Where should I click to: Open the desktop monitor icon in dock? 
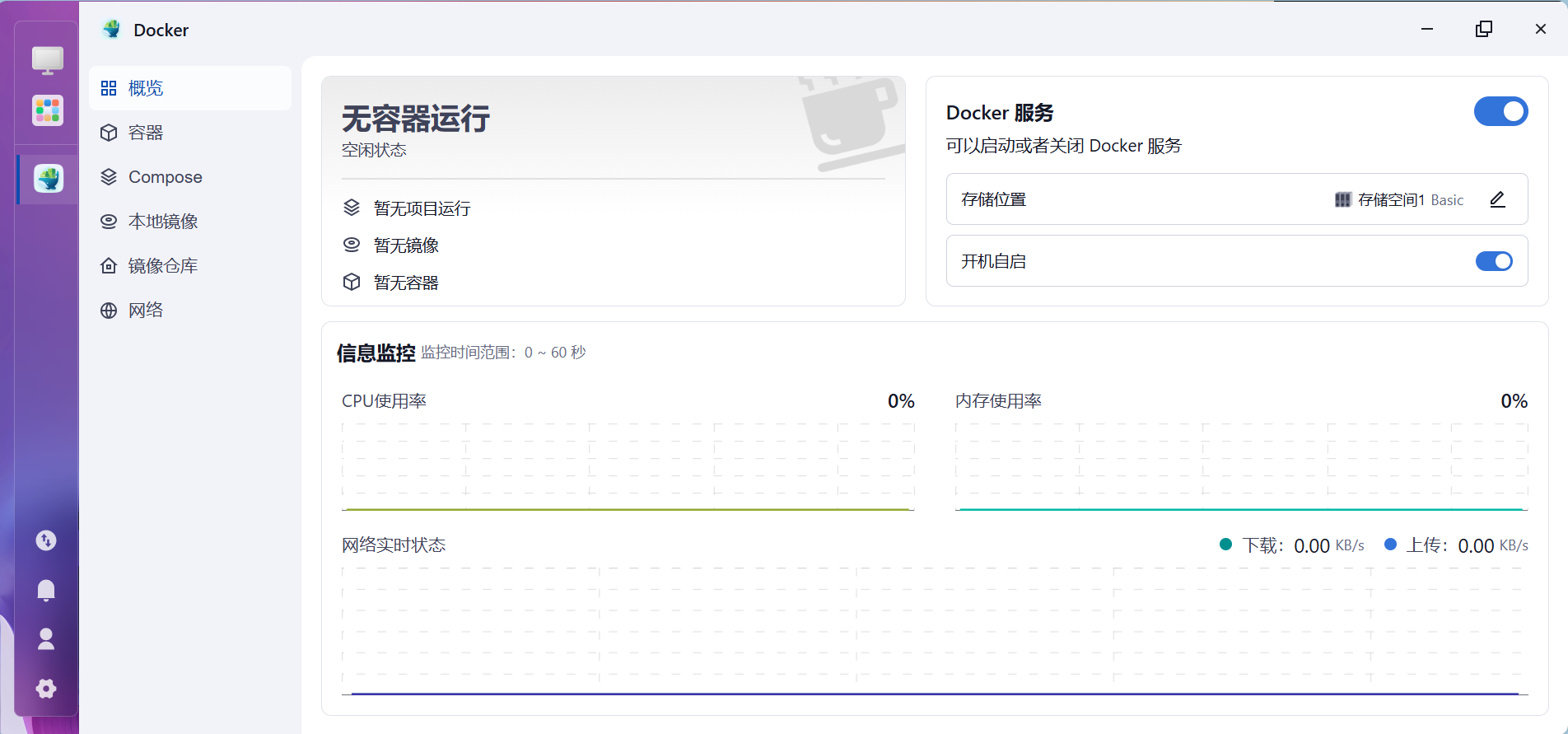coord(48,60)
